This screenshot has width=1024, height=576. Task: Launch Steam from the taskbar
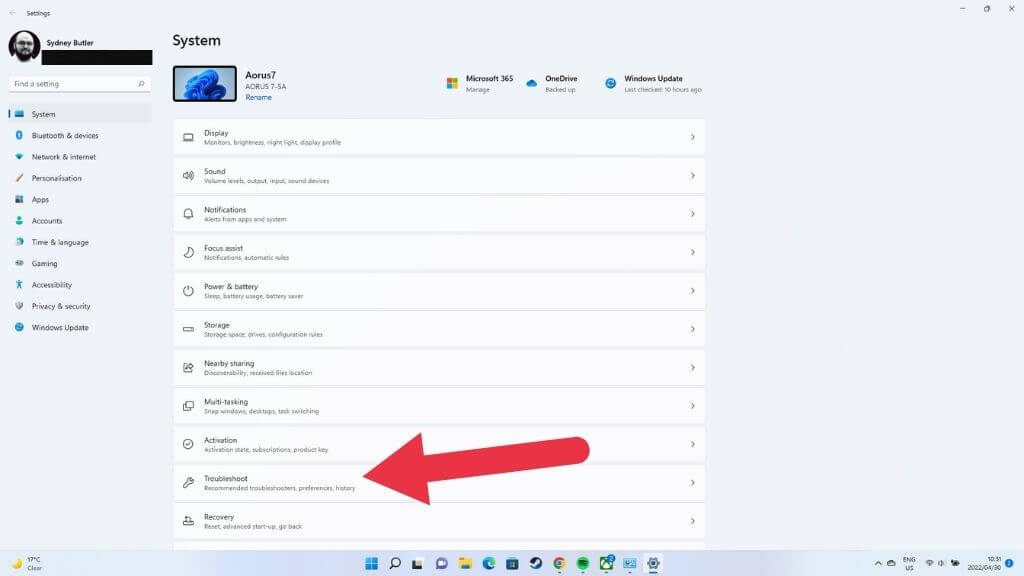tap(536, 563)
